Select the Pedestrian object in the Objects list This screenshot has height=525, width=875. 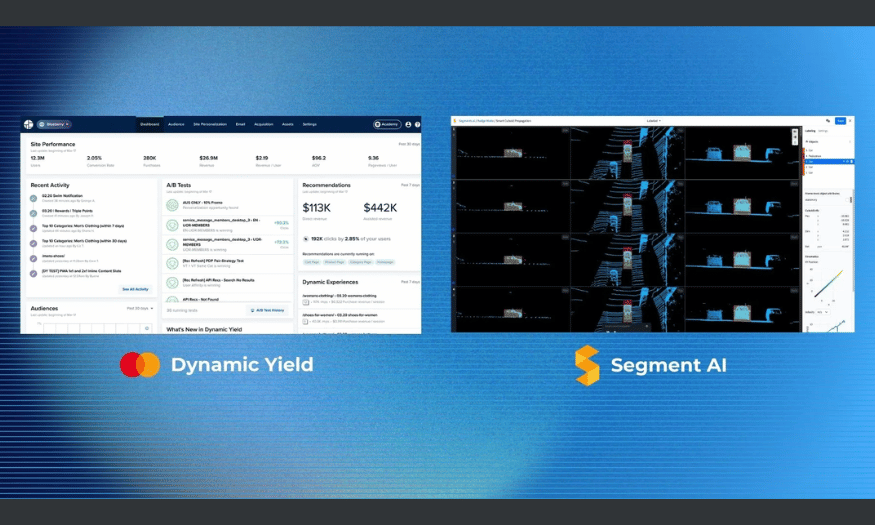point(815,156)
